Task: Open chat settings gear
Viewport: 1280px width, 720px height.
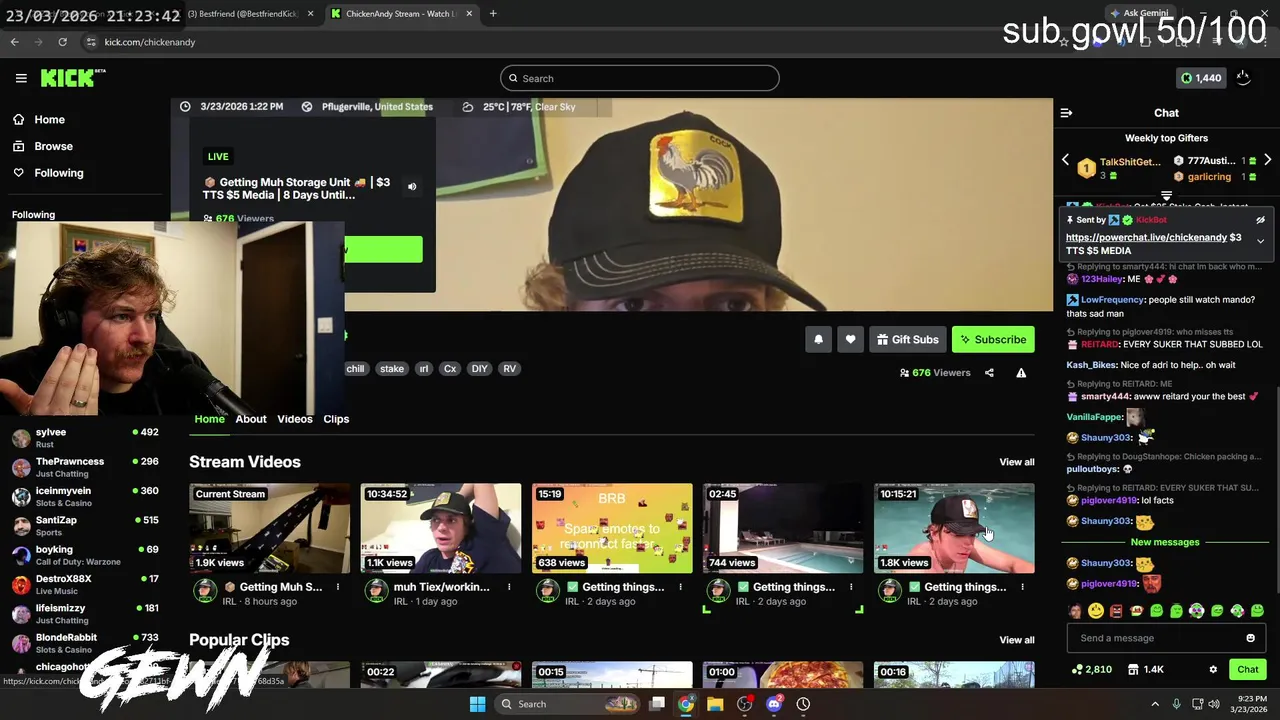Action: (1213, 670)
